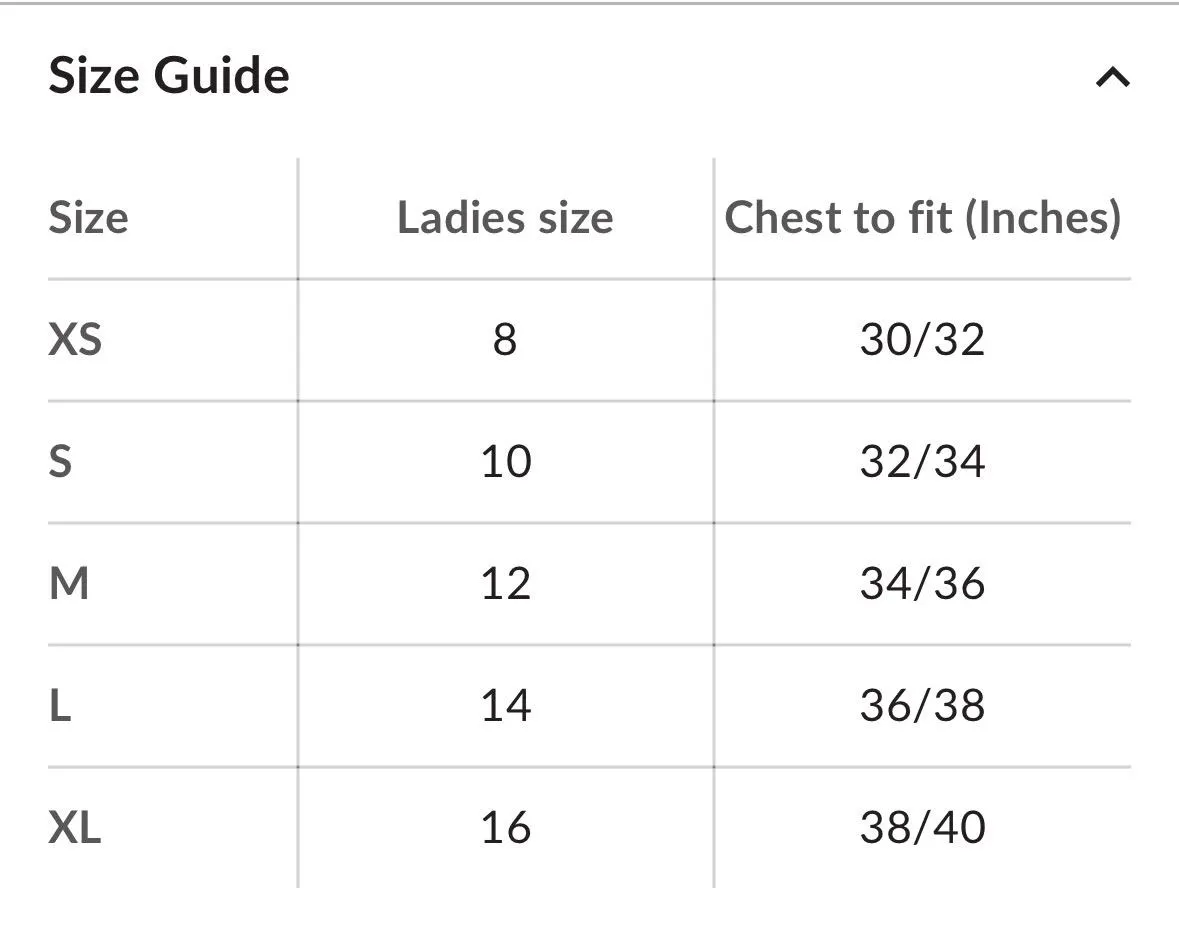The width and height of the screenshot is (1179, 948).
Task: Click the Size Guide heading
Action: [x=169, y=76]
